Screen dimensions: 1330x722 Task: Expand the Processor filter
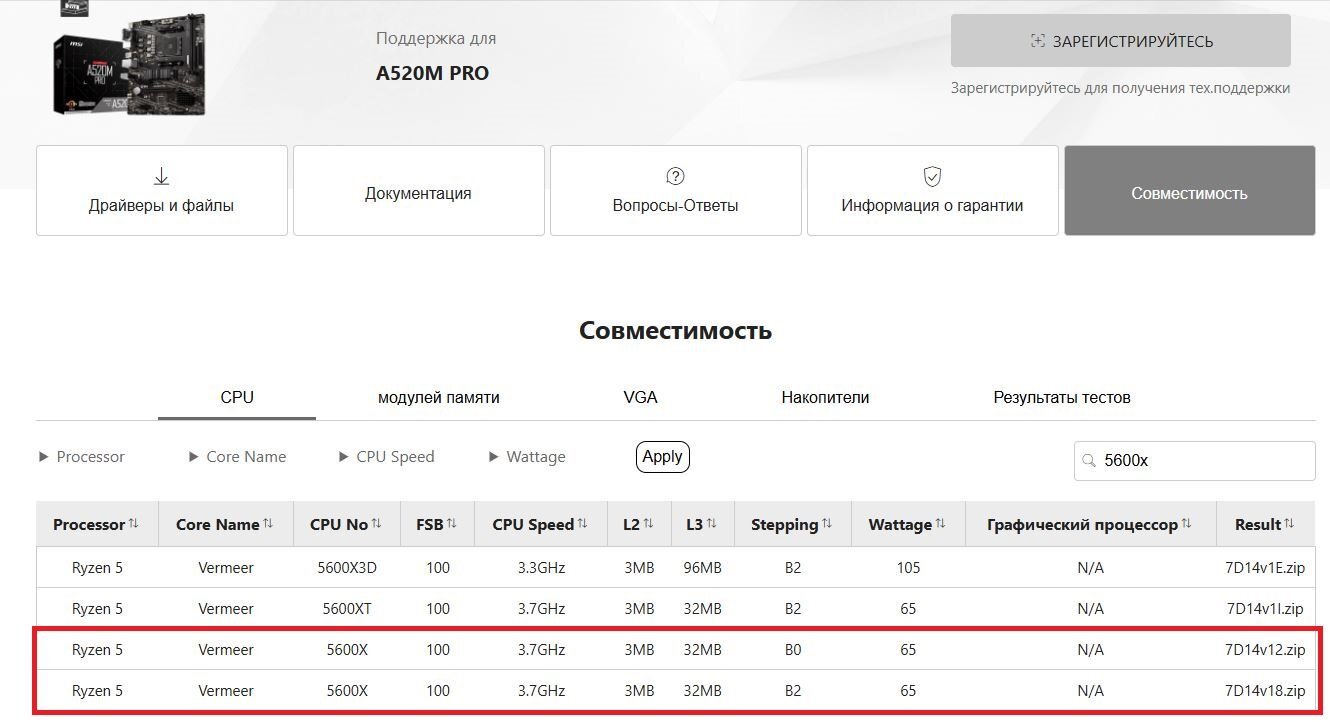pyautogui.click(x=82, y=457)
